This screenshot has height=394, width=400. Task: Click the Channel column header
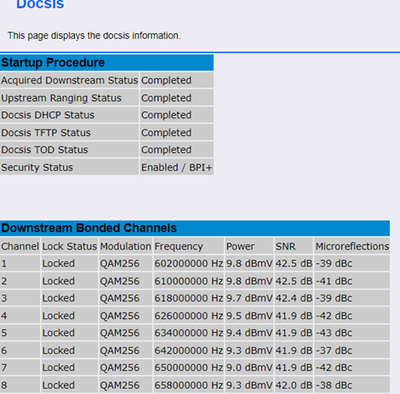coord(20,246)
